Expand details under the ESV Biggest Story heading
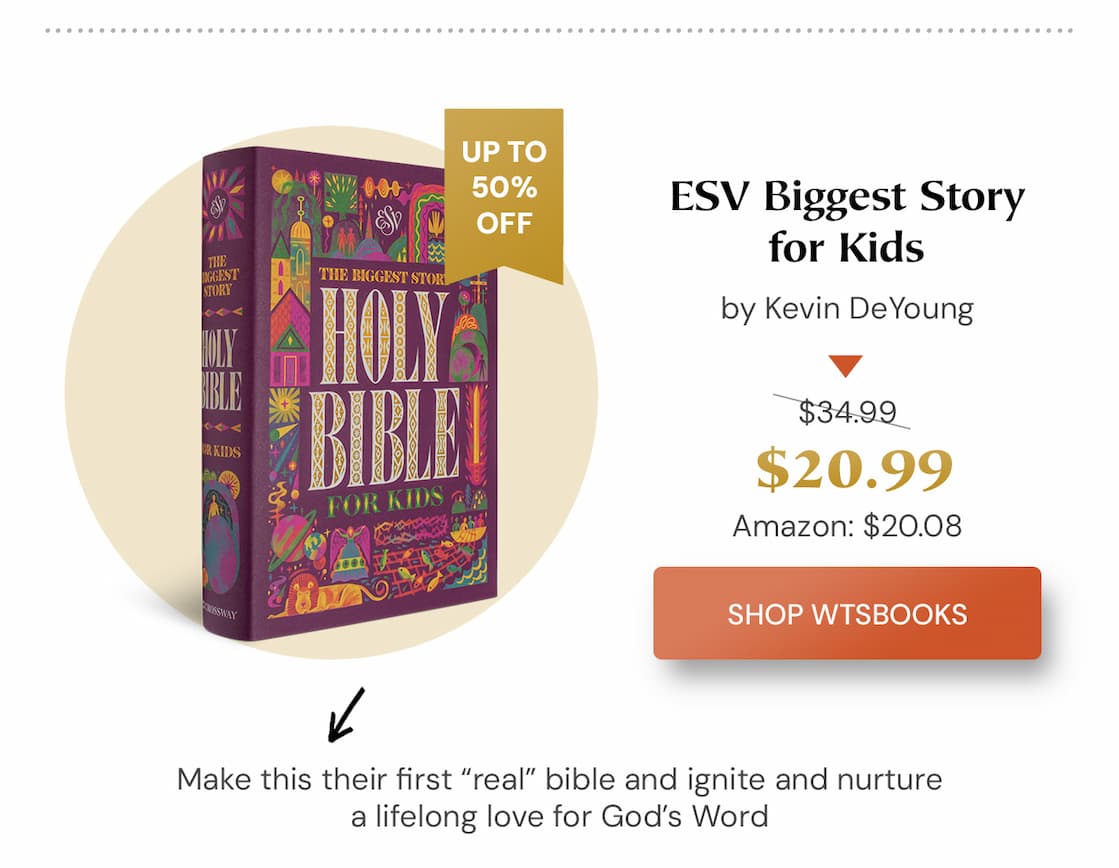The width and height of the screenshot is (1119, 868). (847, 218)
